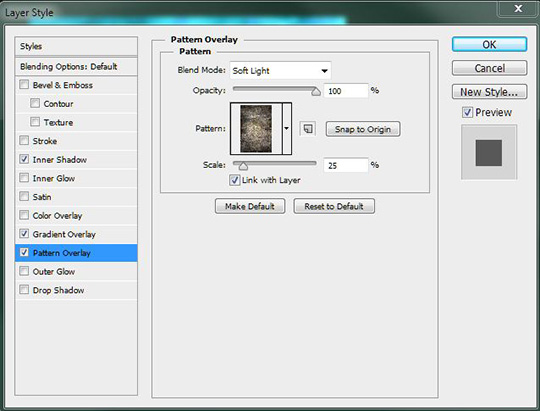Image resolution: width=540 pixels, height=411 pixels.
Task: Click the Opacity slider handle
Action: pyautogui.click(x=315, y=91)
